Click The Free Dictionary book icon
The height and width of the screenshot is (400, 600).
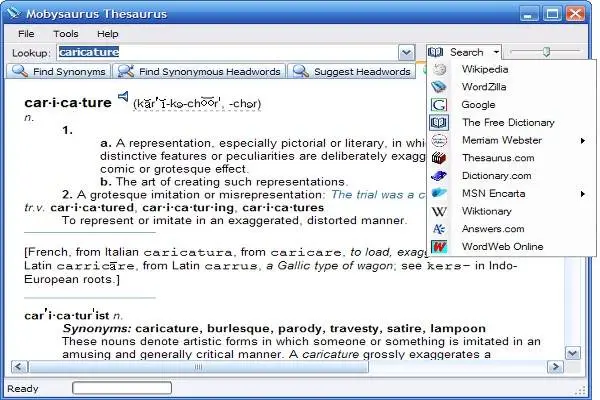point(439,122)
